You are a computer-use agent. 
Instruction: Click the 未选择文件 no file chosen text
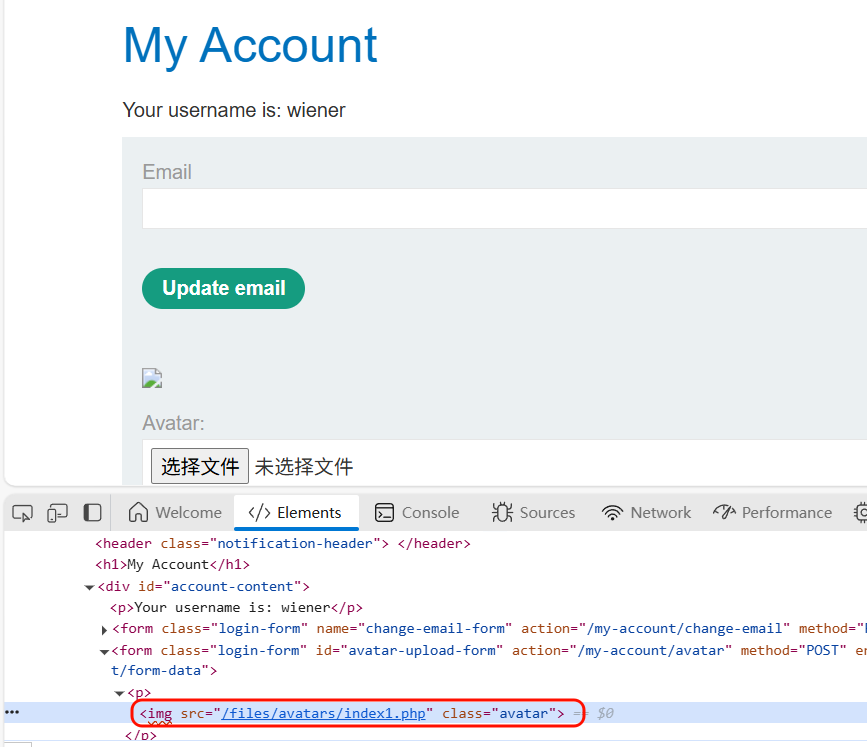coord(304,466)
